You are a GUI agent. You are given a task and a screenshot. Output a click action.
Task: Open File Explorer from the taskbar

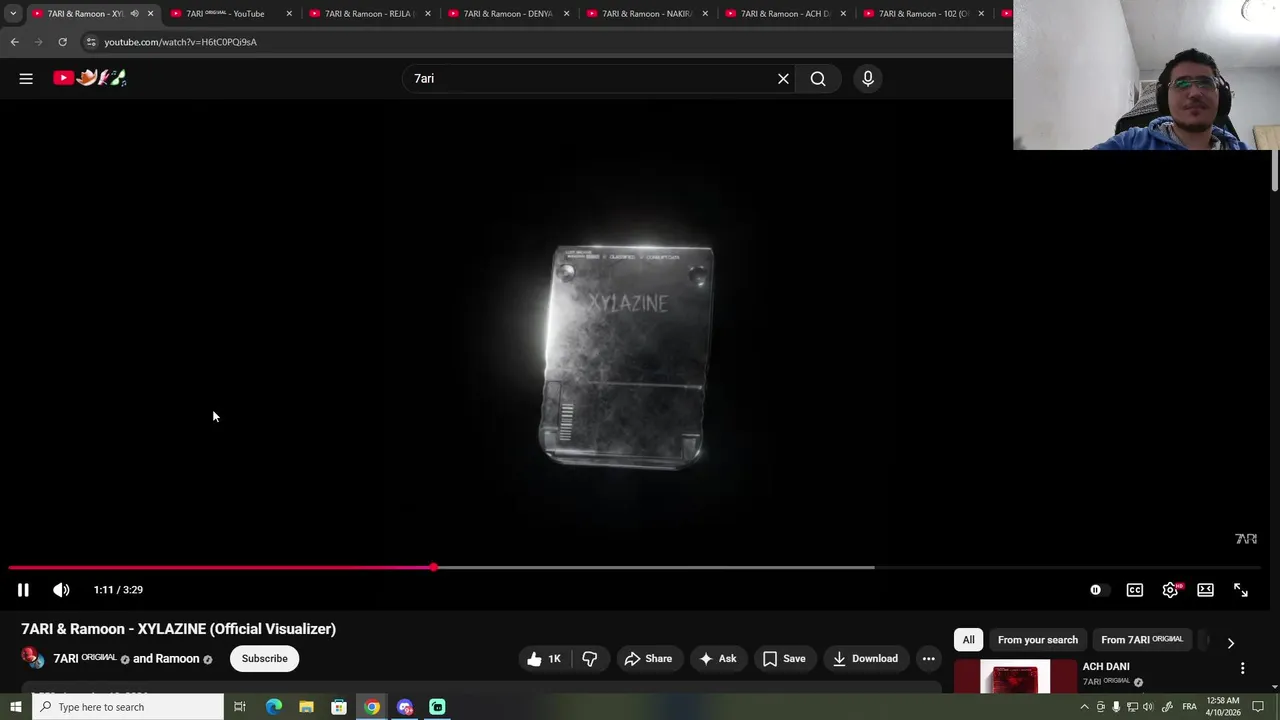(x=306, y=707)
